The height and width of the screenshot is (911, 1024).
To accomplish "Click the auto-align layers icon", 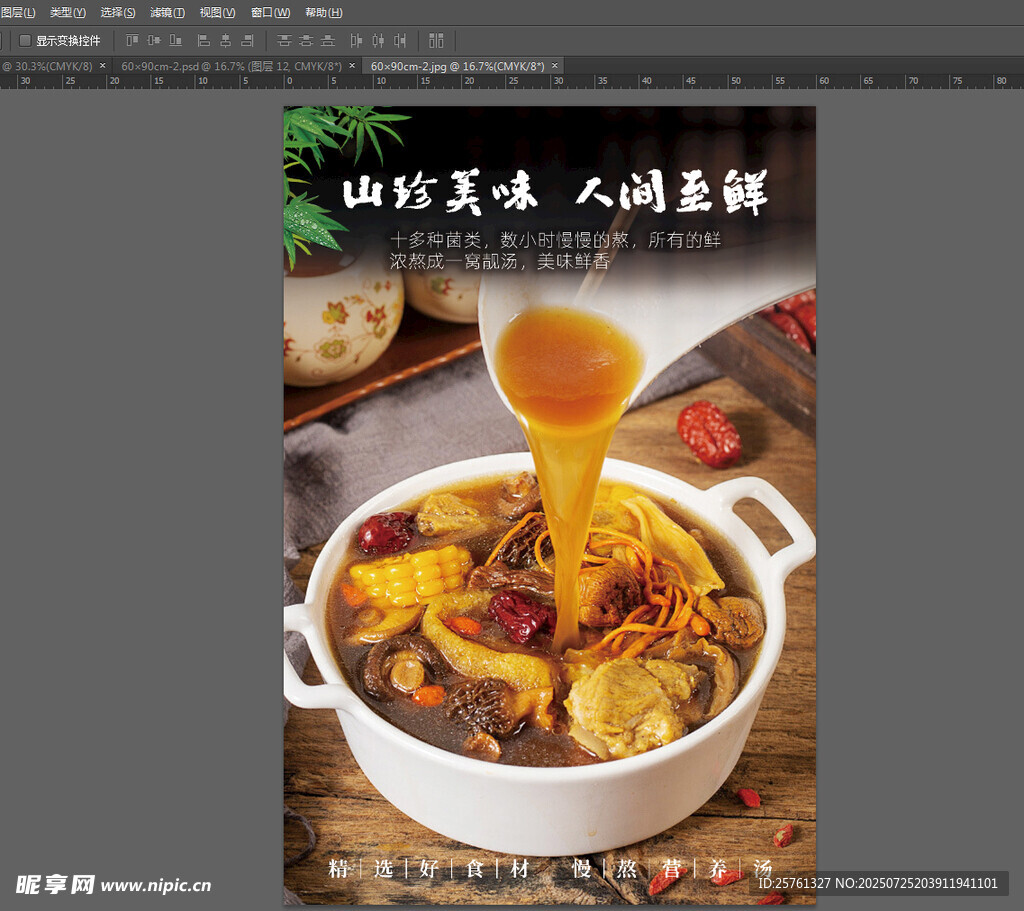I will pos(436,41).
